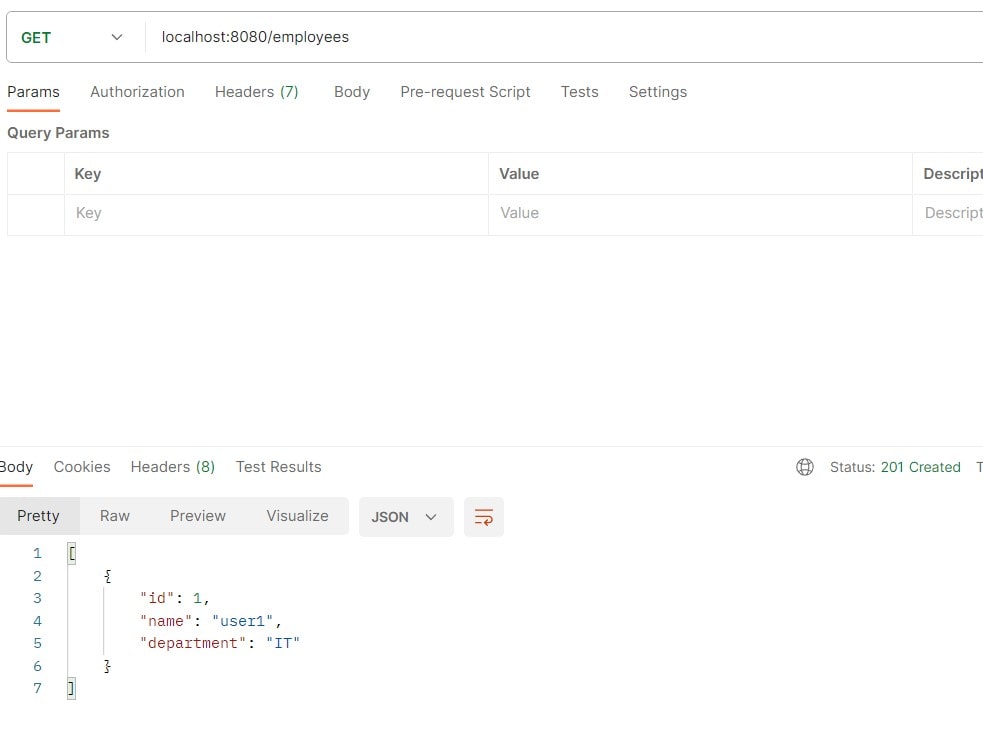Image resolution: width=983 pixels, height=735 pixels.
Task: Click the empty query param Key field
Action: [276, 213]
